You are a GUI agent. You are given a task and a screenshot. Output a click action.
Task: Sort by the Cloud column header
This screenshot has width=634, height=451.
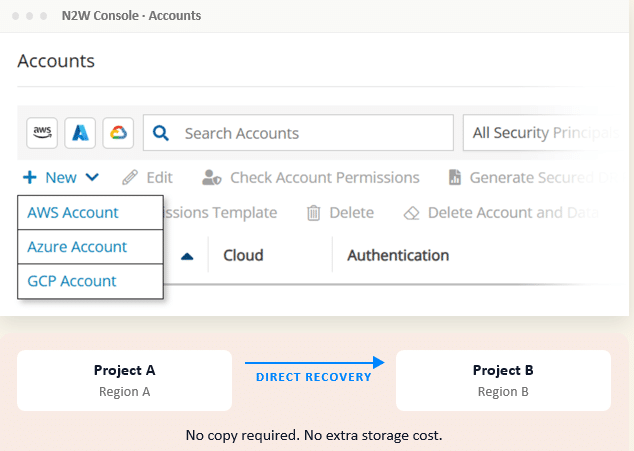[x=243, y=255]
